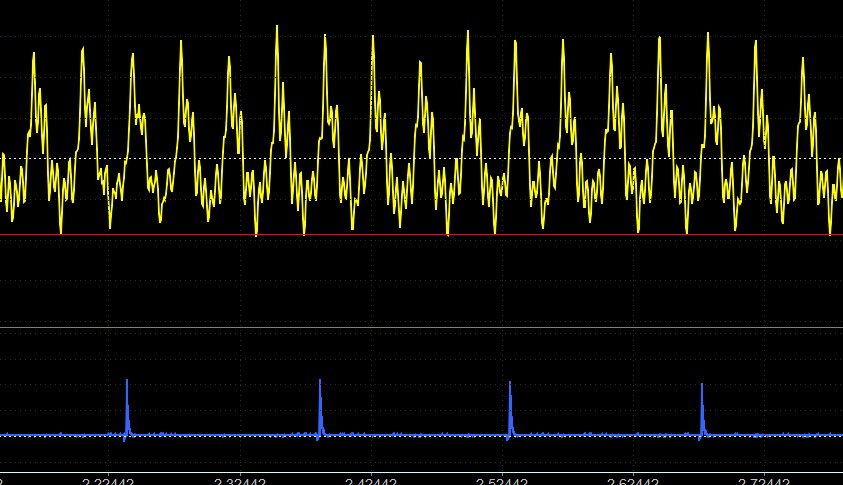Click the 2.32442 time axis label
Image resolution: width=843 pixels, height=485 pixels.
pyautogui.click(x=240, y=481)
